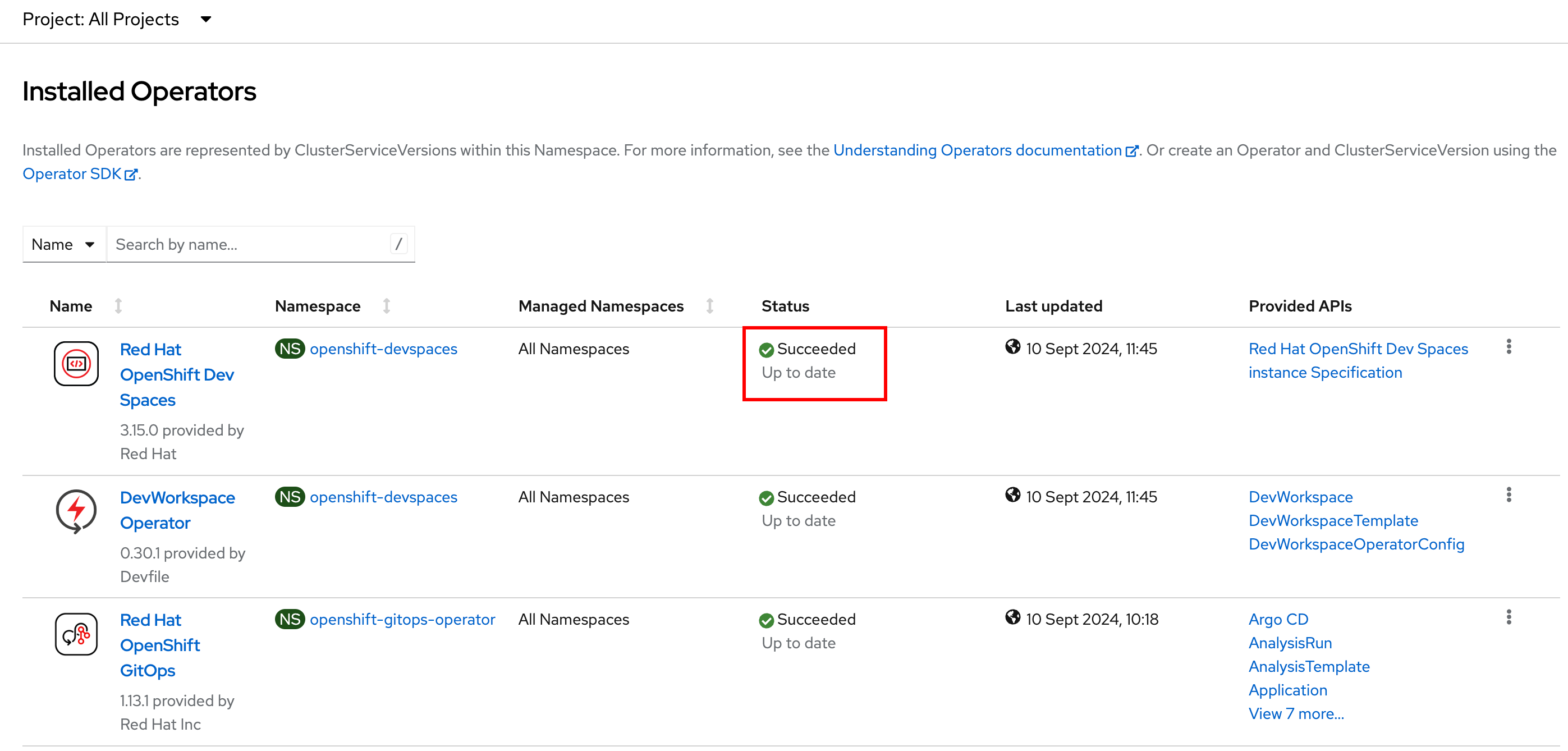1568x751 pixels.
Task: Open openshift-devspaces namespace in DevWorkspace Operator row
Action: (x=383, y=497)
